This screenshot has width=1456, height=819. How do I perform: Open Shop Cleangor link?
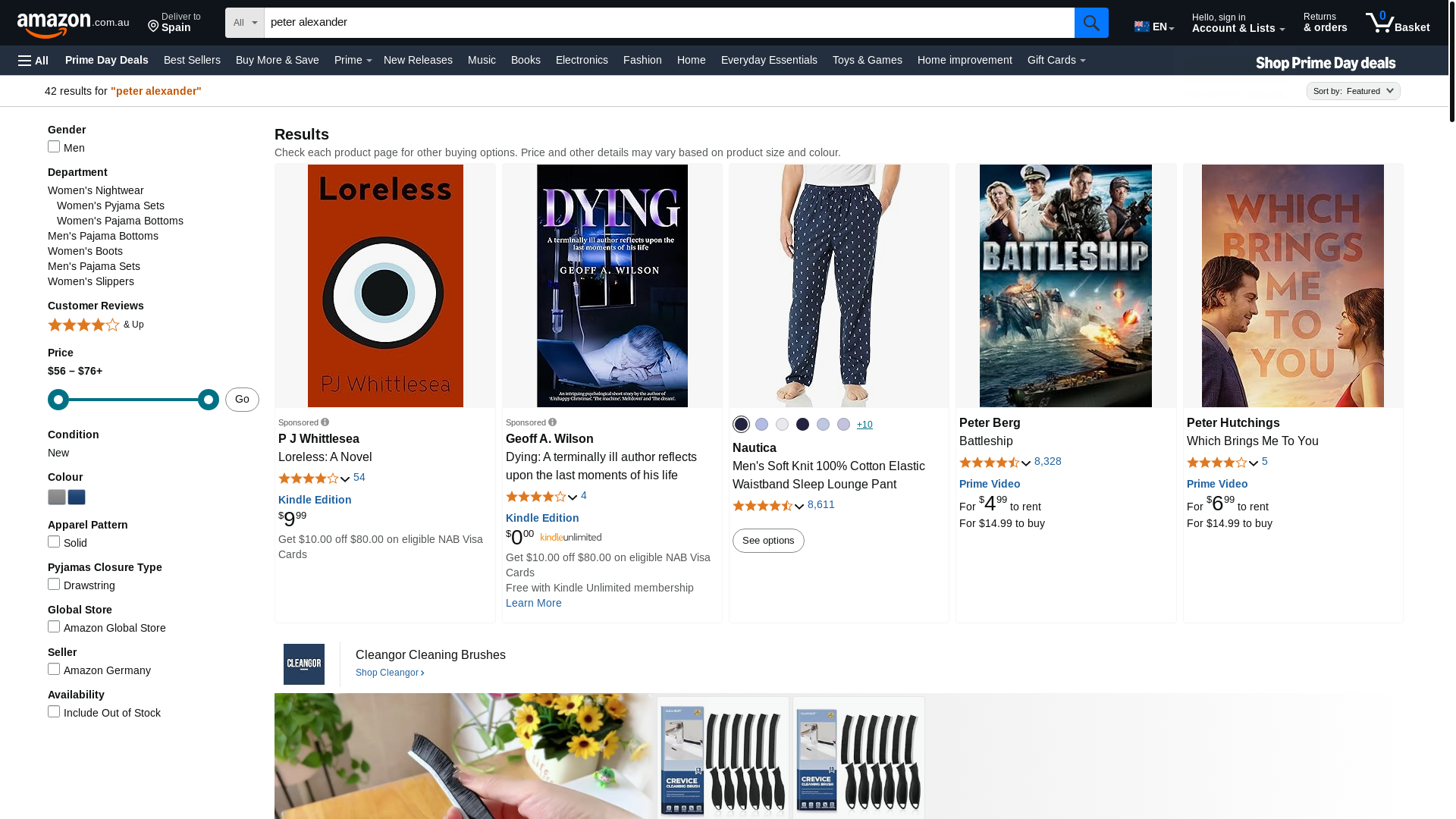(390, 673)
